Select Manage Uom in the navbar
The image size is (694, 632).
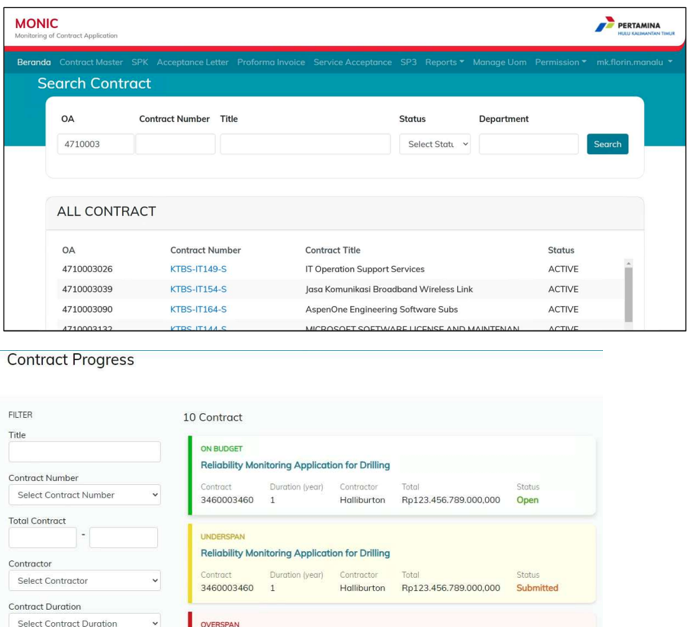499,62
